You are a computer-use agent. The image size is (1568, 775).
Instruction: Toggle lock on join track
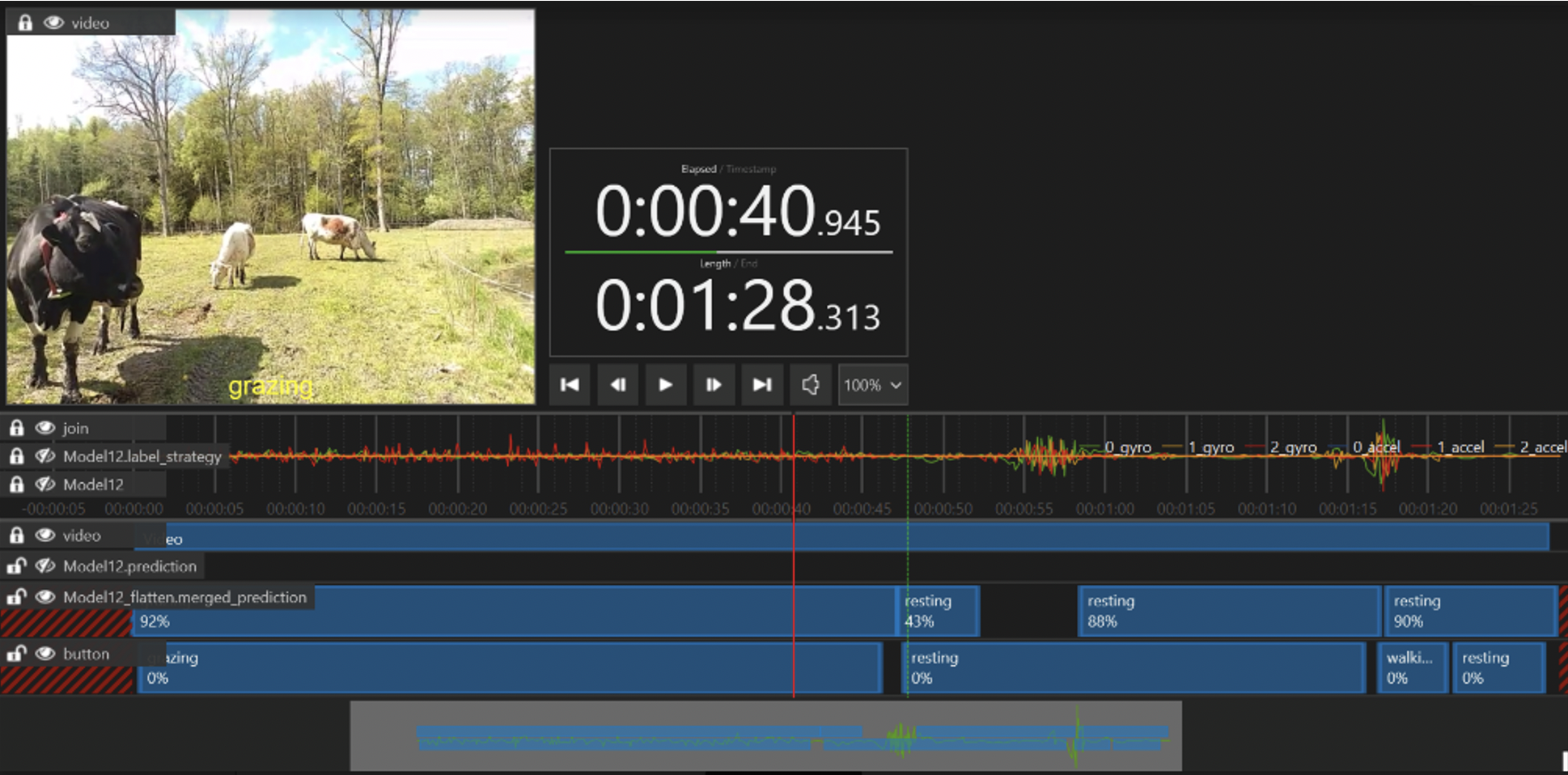[x=17, y=428]
